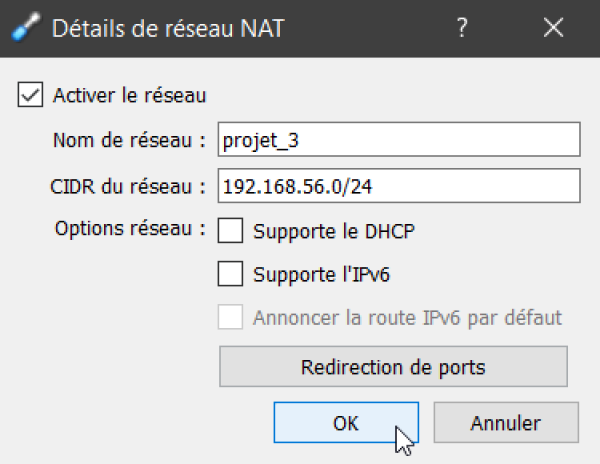600x464 pixels.
Task: Click the wrench icon in title bar
Action: (x=26, y=27)
